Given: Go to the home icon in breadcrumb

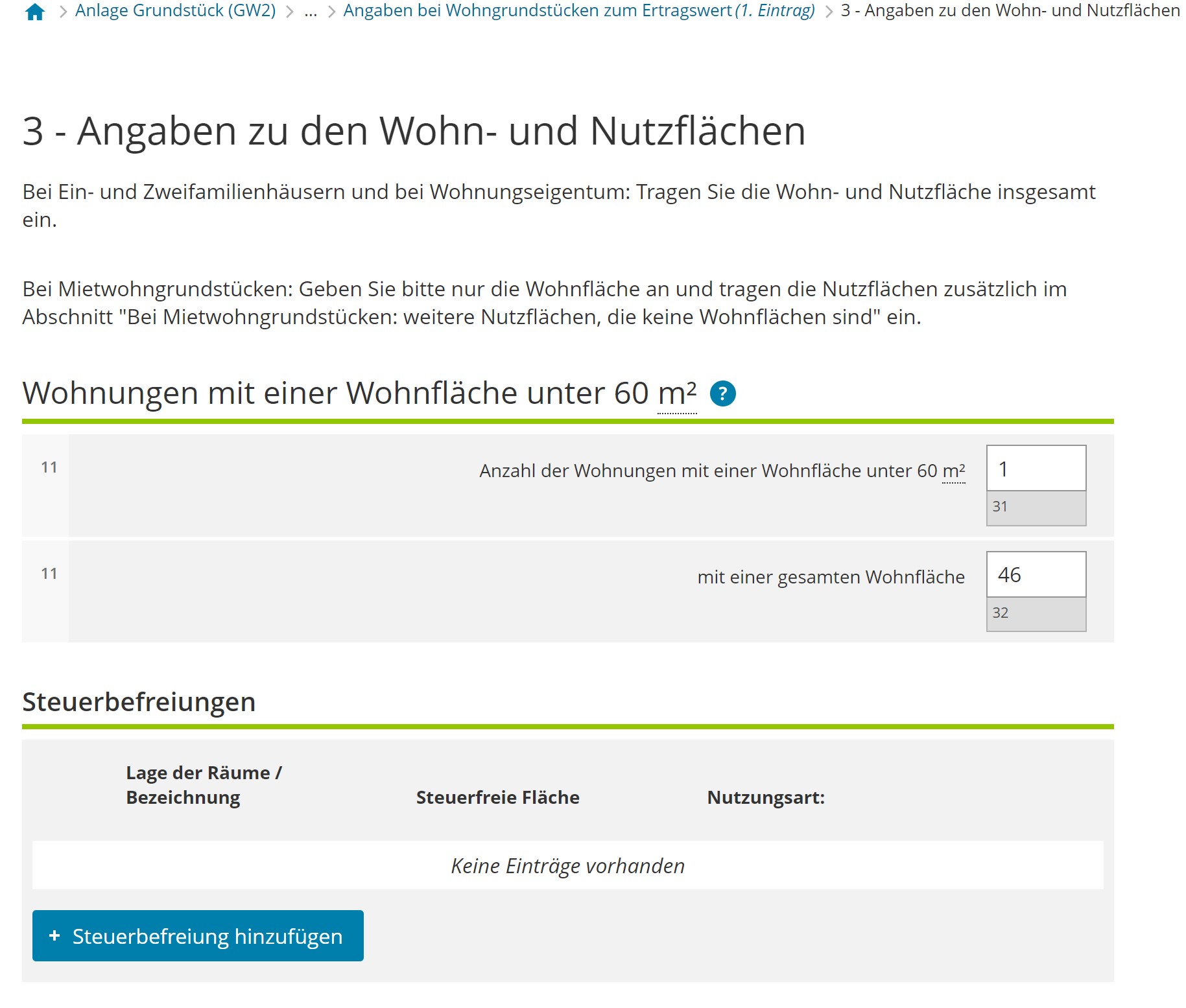Looking at the screenshot, I should [35, 12].
